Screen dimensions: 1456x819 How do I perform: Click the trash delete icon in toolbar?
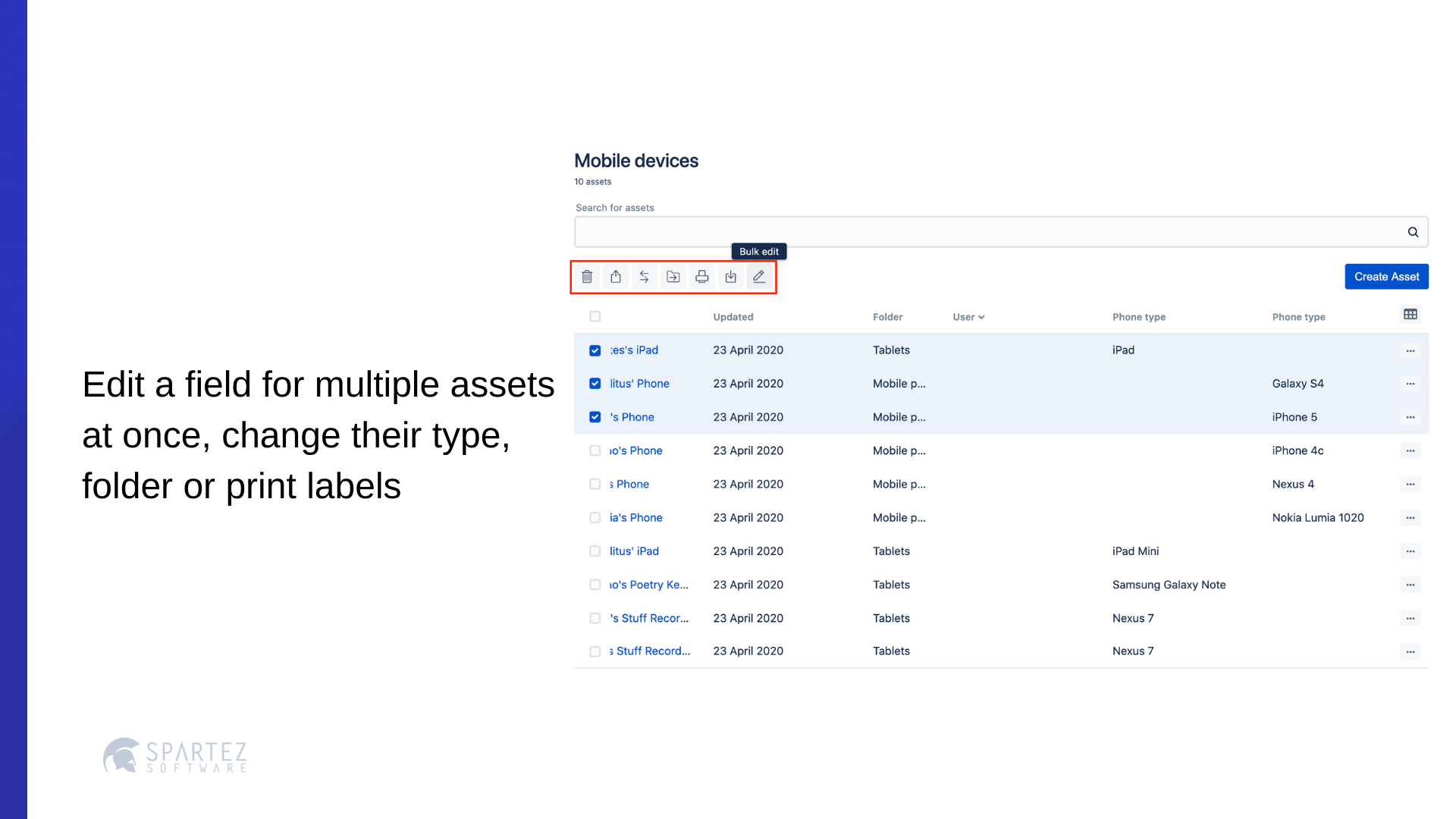click(x=587, y=277)
